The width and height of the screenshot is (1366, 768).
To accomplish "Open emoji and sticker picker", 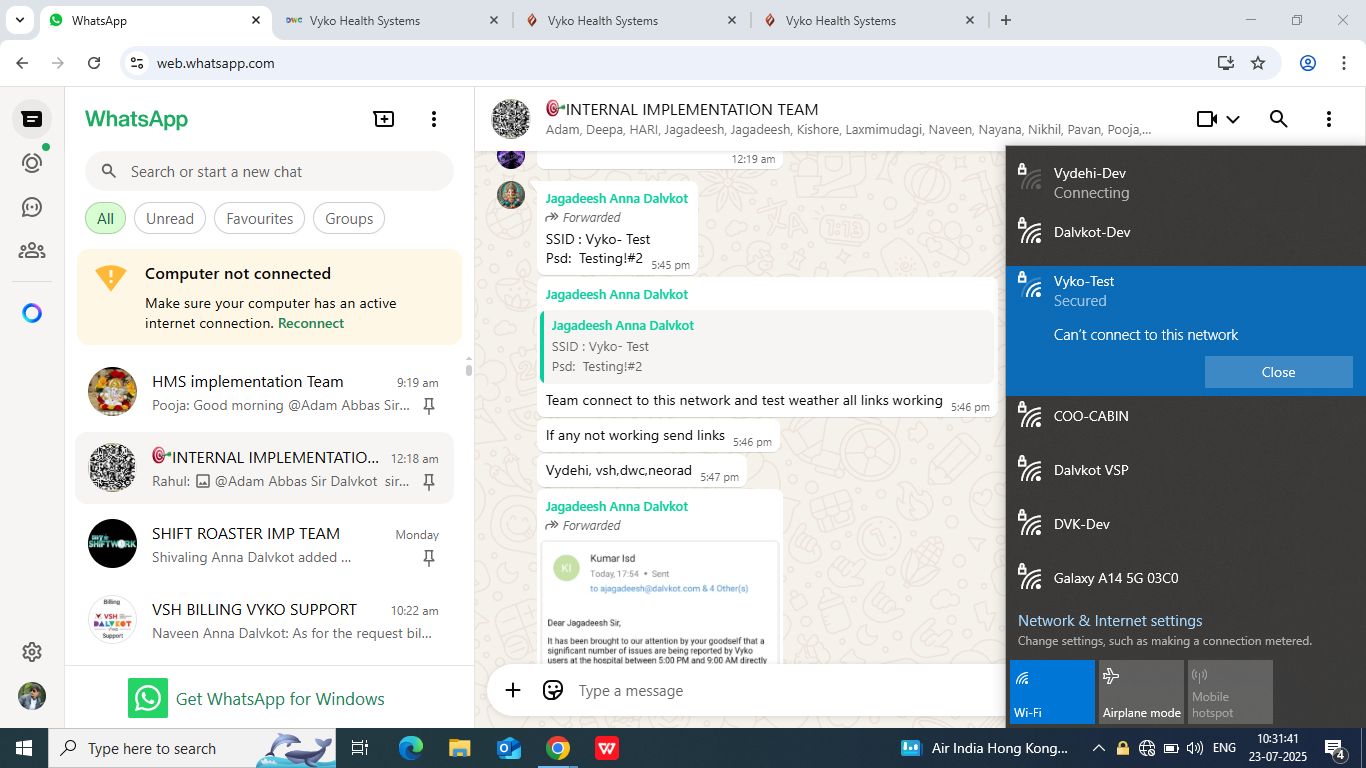I will click(x=553, y=690).
